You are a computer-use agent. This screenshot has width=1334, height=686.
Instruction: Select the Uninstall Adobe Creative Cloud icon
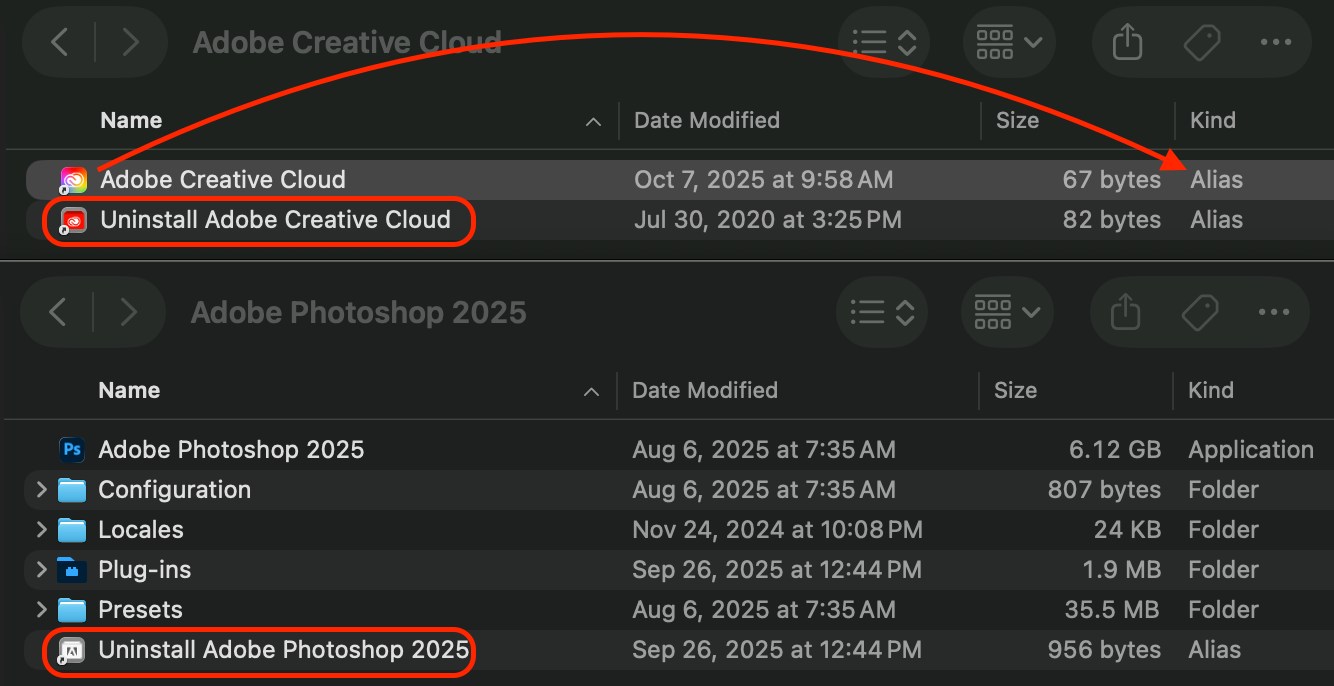73,220
